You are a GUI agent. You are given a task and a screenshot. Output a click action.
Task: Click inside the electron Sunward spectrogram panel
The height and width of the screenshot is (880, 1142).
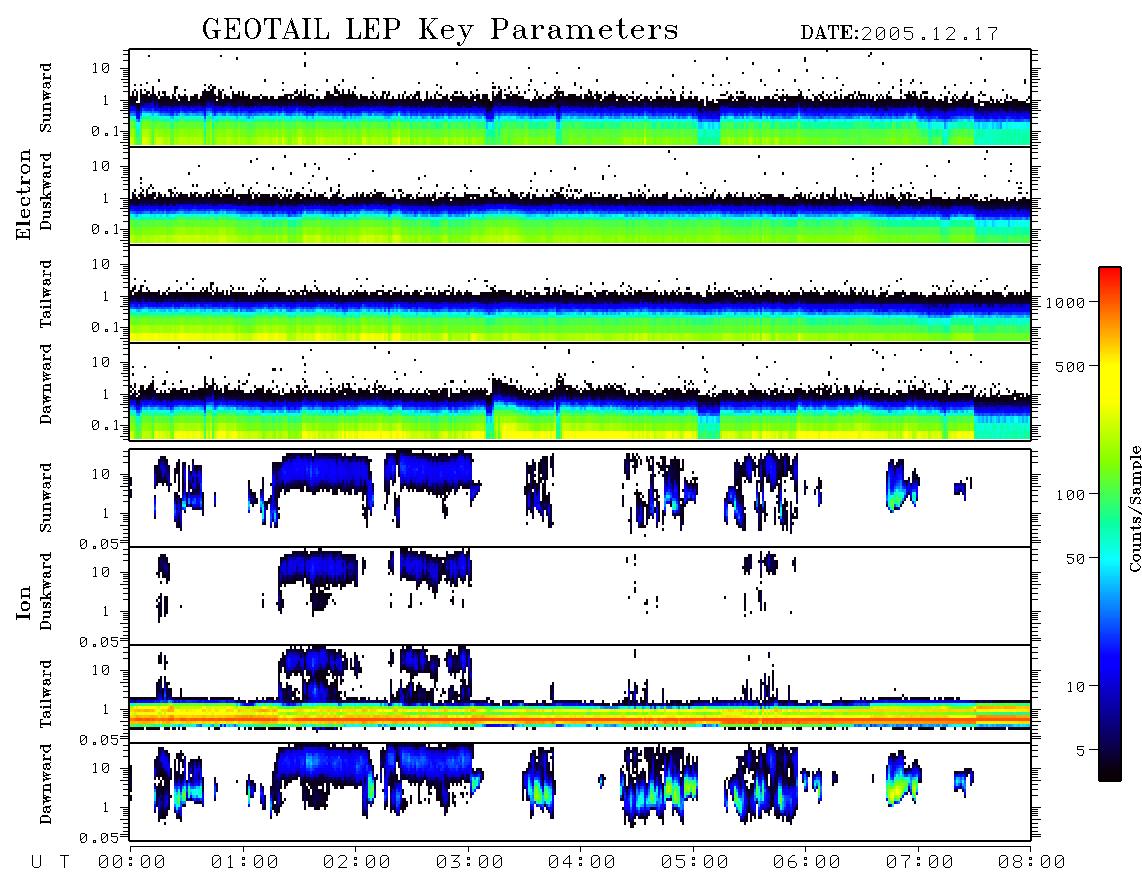point(580,98)
